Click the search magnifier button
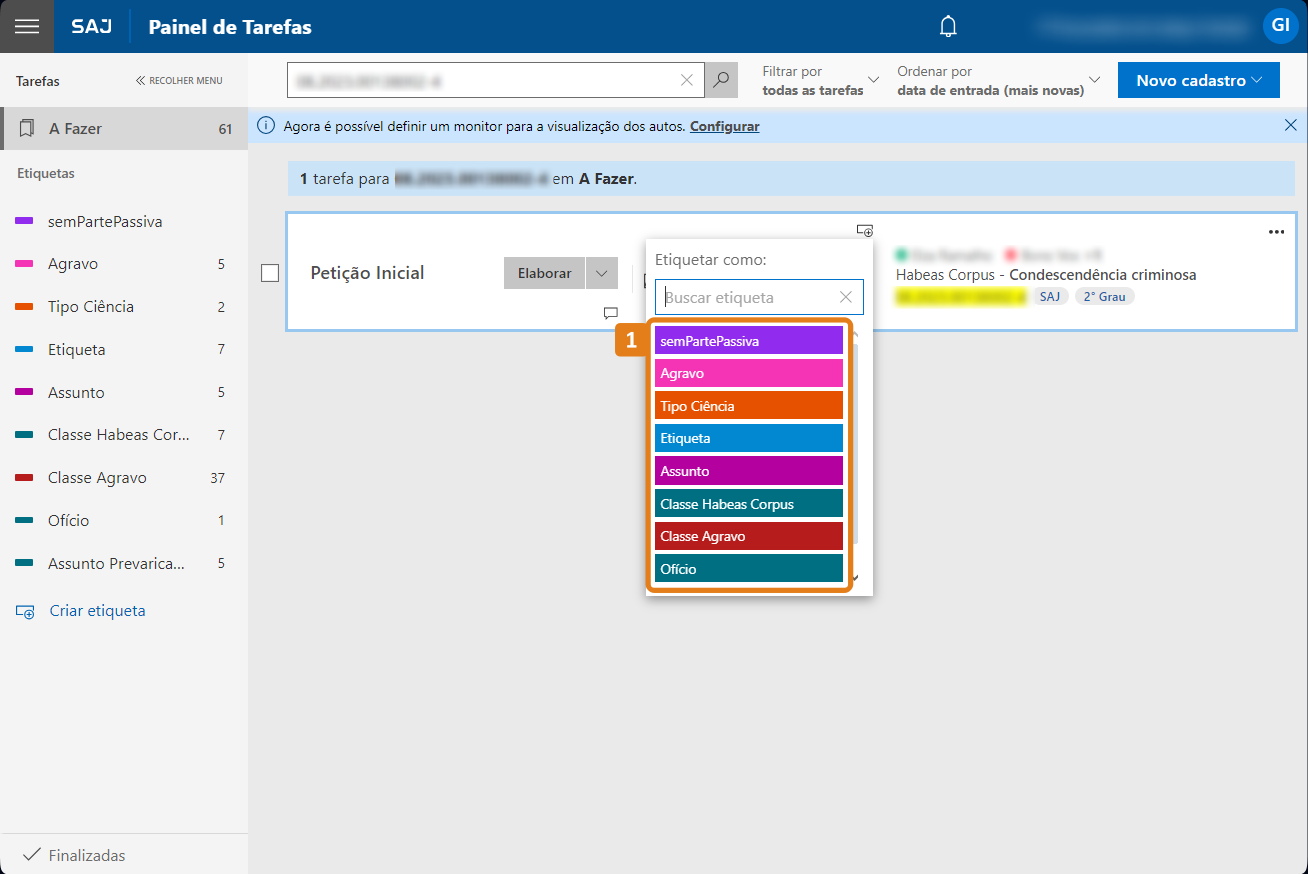1308x874 pixels. 721,80
